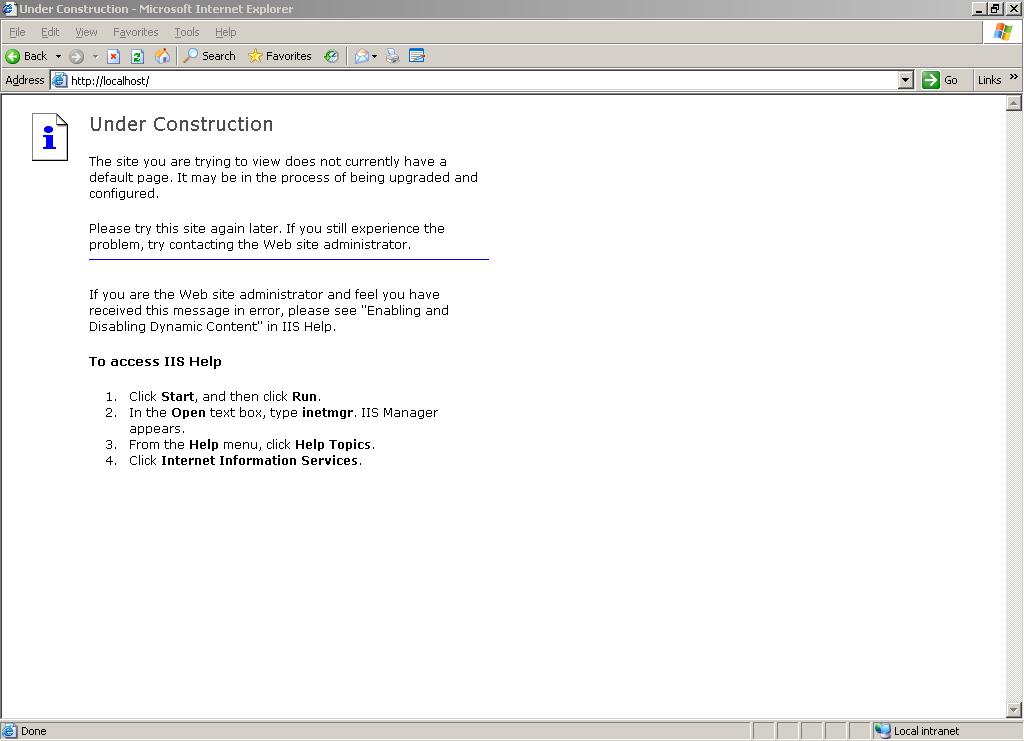The image size is (1024, 741).
Task: Open the Media history globe icon
Action: tap(331, 56)
